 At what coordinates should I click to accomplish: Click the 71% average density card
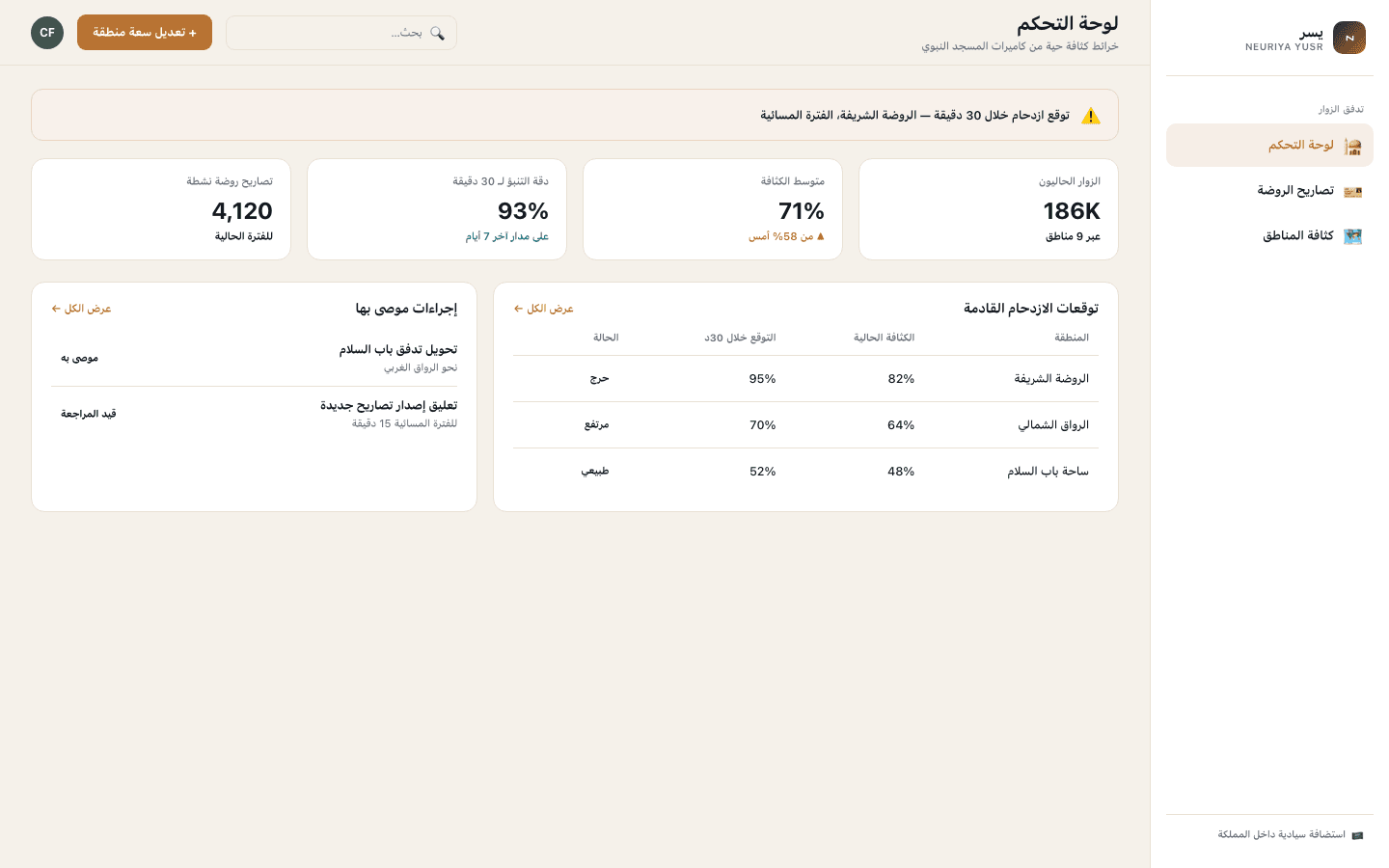coord(713,209)
